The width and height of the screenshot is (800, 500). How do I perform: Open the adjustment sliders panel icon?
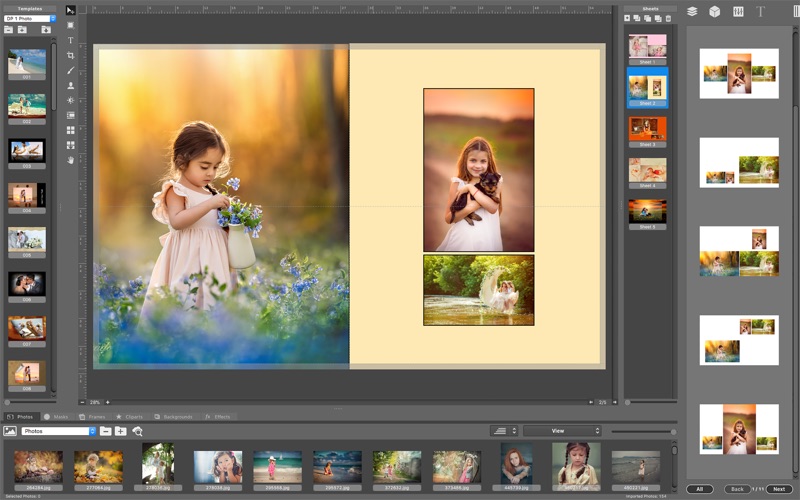click(x=738, y=11)
